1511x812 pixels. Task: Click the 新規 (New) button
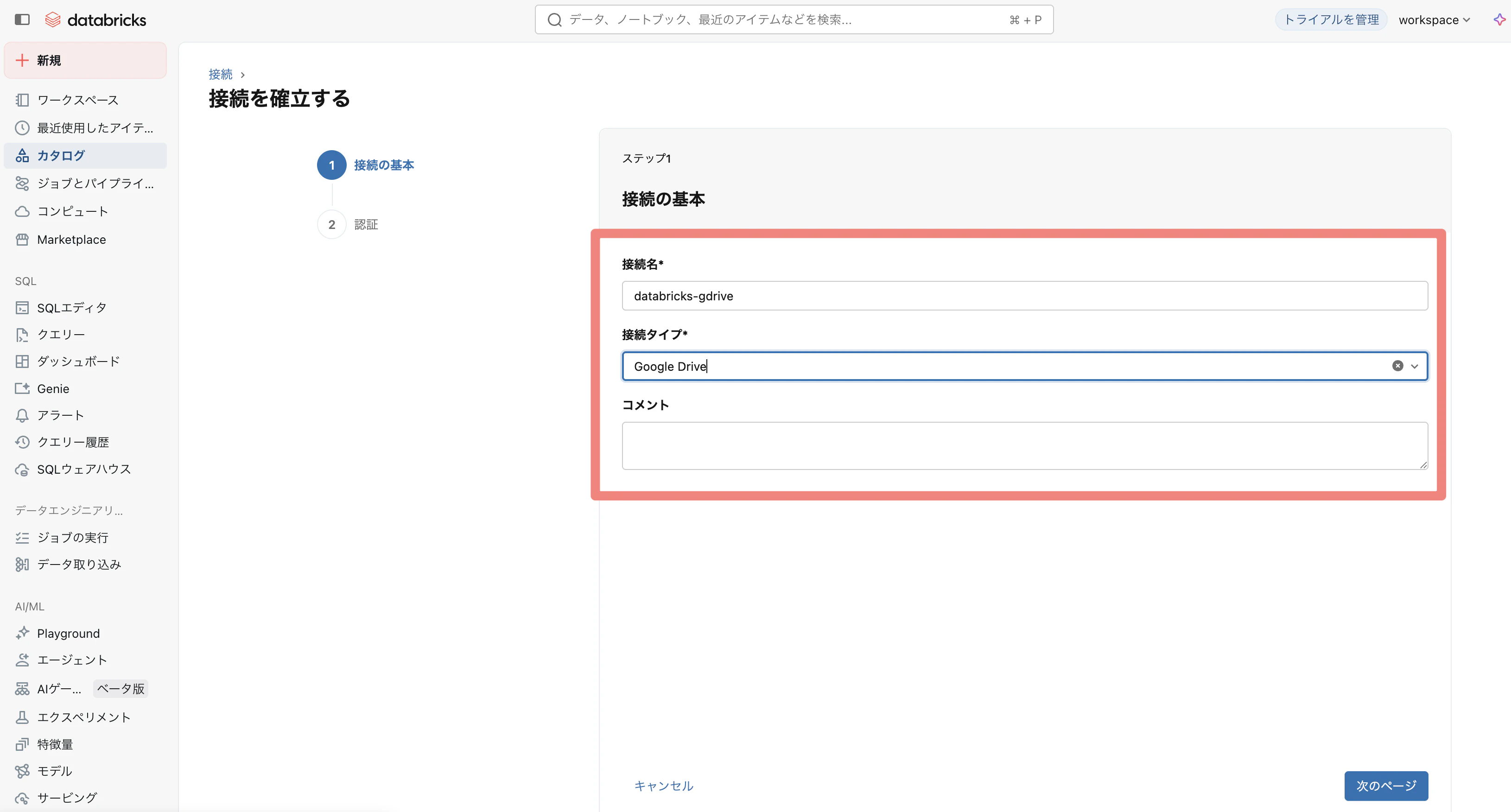[85, 60]
